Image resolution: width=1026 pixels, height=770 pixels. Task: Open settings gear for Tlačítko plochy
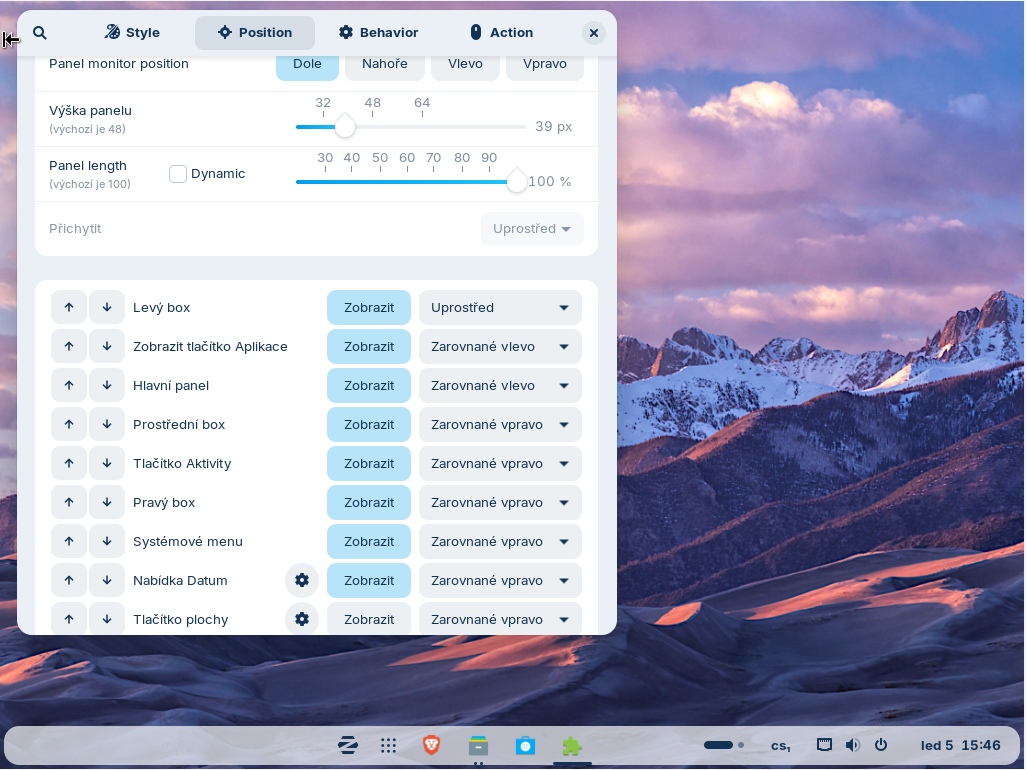coord(302,619)
